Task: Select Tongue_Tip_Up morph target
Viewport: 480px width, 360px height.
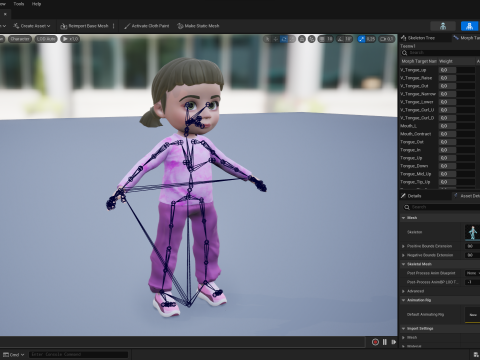Action: coord(415,182)
